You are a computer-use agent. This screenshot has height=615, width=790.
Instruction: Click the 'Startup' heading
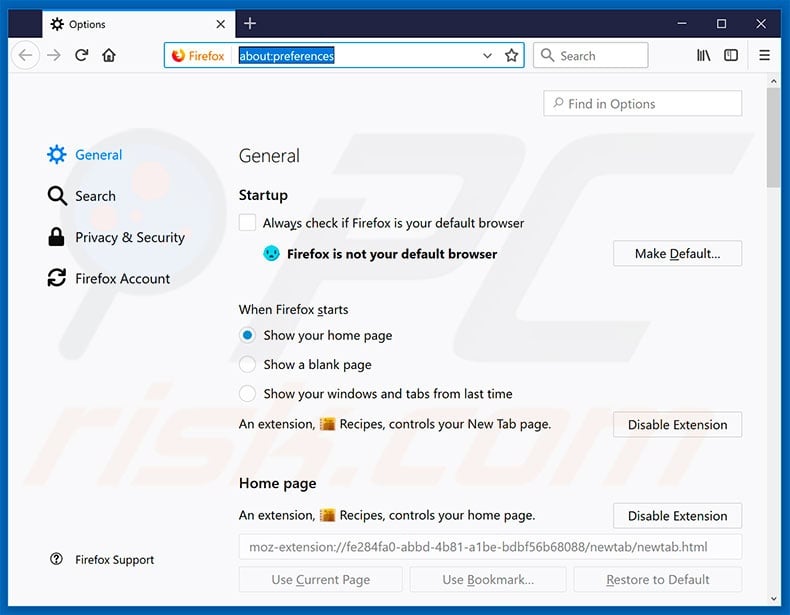tap(263, 195)
